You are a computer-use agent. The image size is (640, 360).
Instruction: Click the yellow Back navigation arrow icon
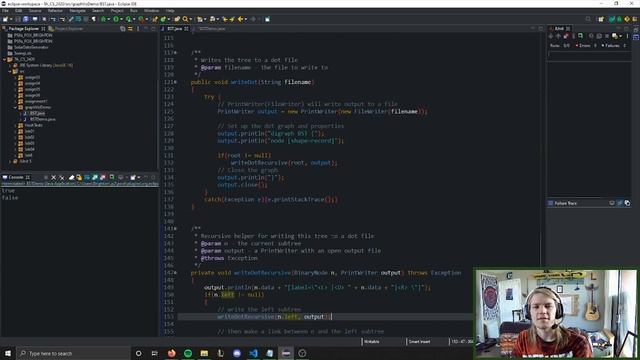pyautogui.click(x=240, y=19)
